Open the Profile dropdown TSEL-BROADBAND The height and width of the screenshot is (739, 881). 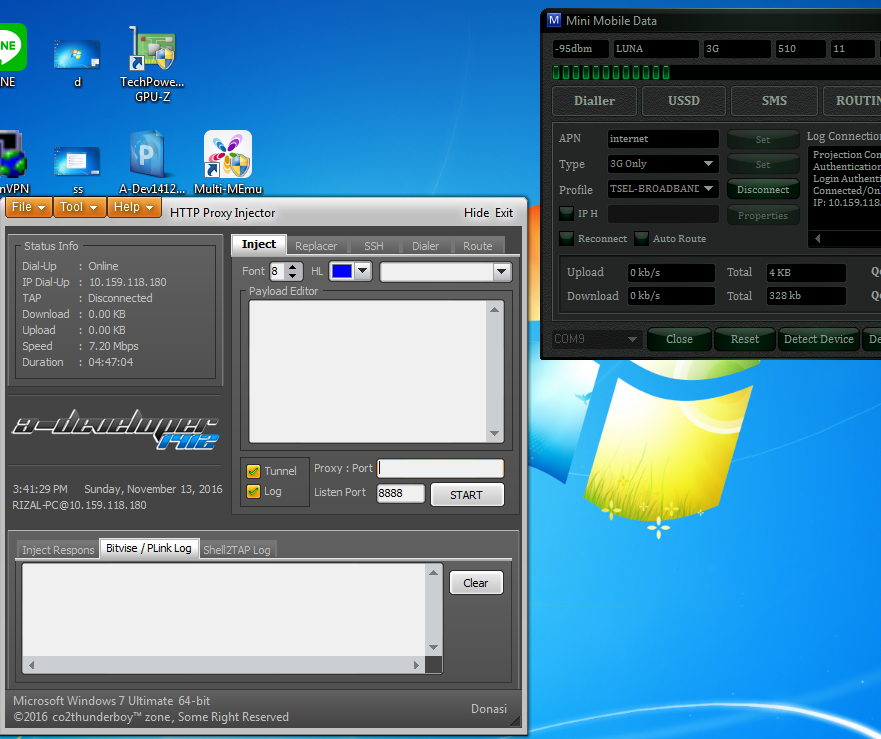click(663, 189)
